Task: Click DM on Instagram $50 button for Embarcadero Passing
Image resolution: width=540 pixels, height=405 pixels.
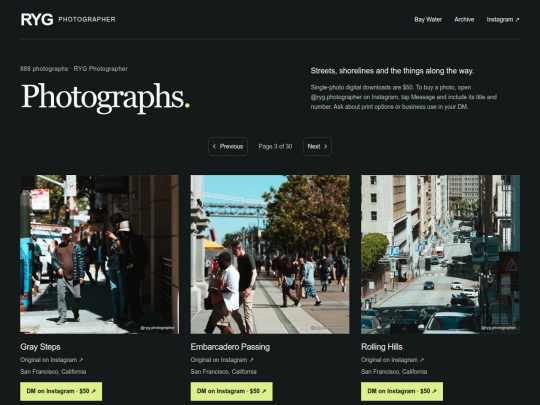Action: click(x=231, y=391)
